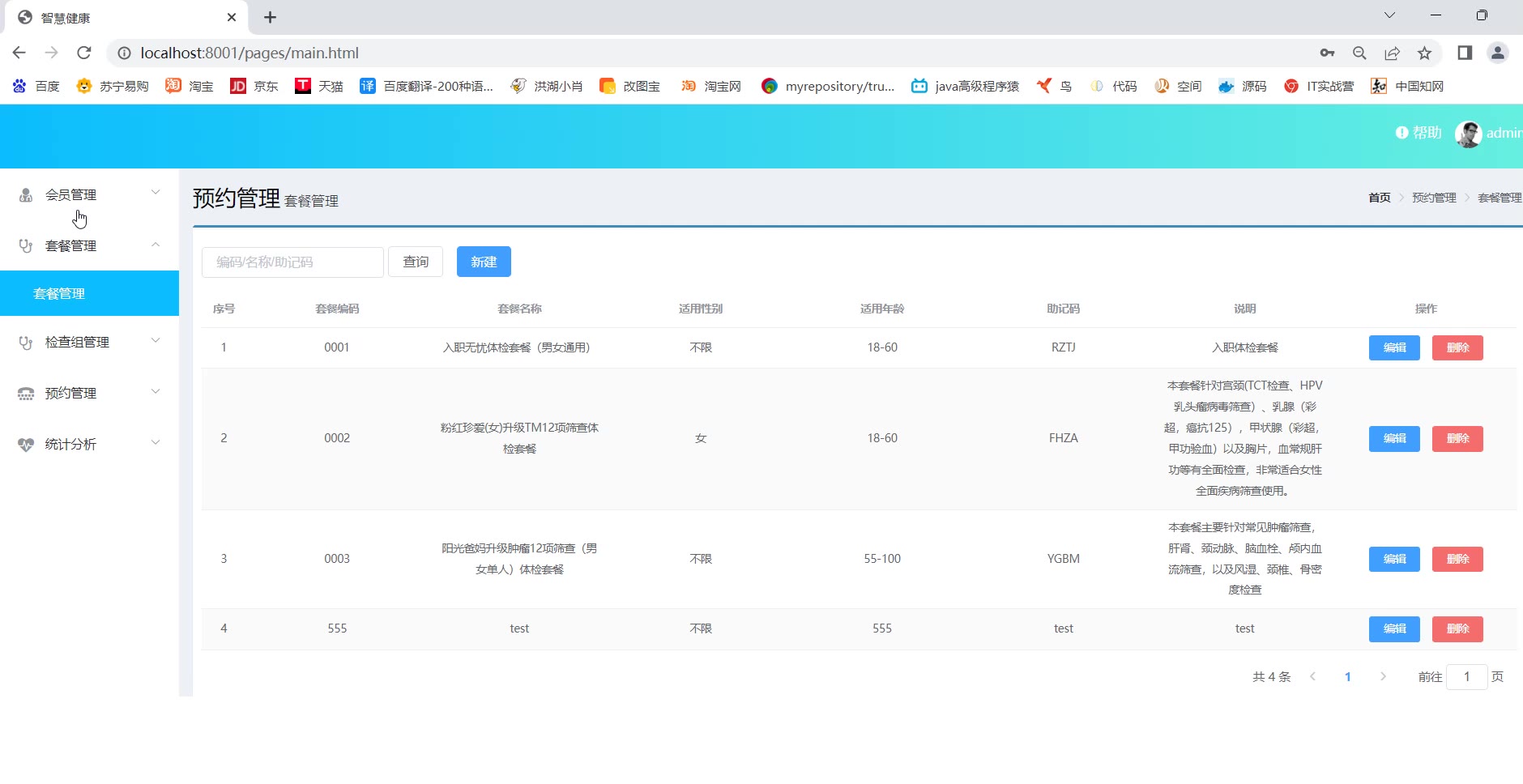Expand the 统计分析 sidebar menu
Screen dimensions: 1523x784
pos(89,444)
